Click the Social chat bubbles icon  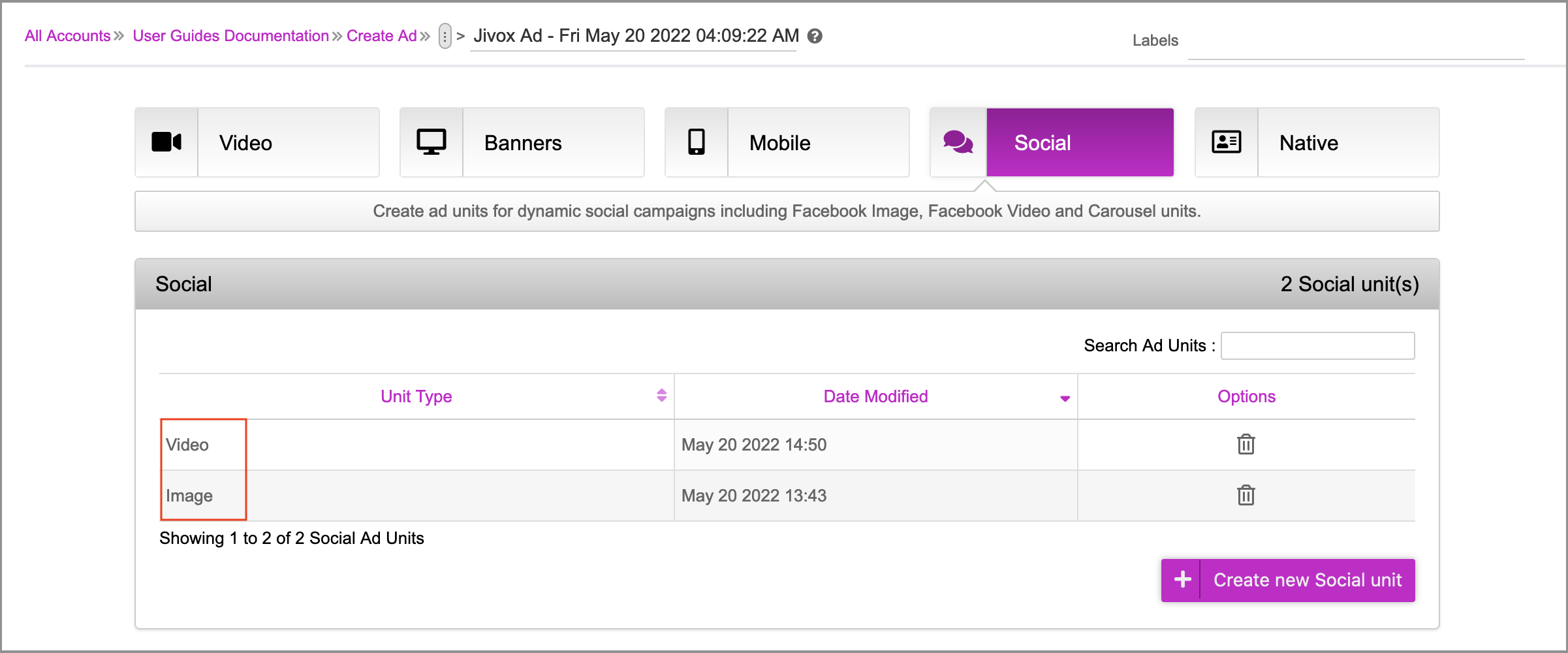[958, 142]
